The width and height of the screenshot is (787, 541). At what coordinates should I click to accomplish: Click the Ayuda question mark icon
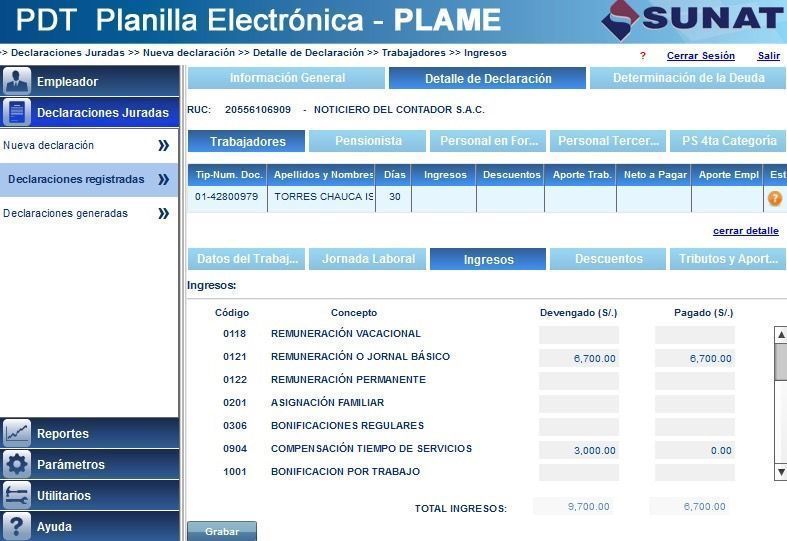pos(17,526)
